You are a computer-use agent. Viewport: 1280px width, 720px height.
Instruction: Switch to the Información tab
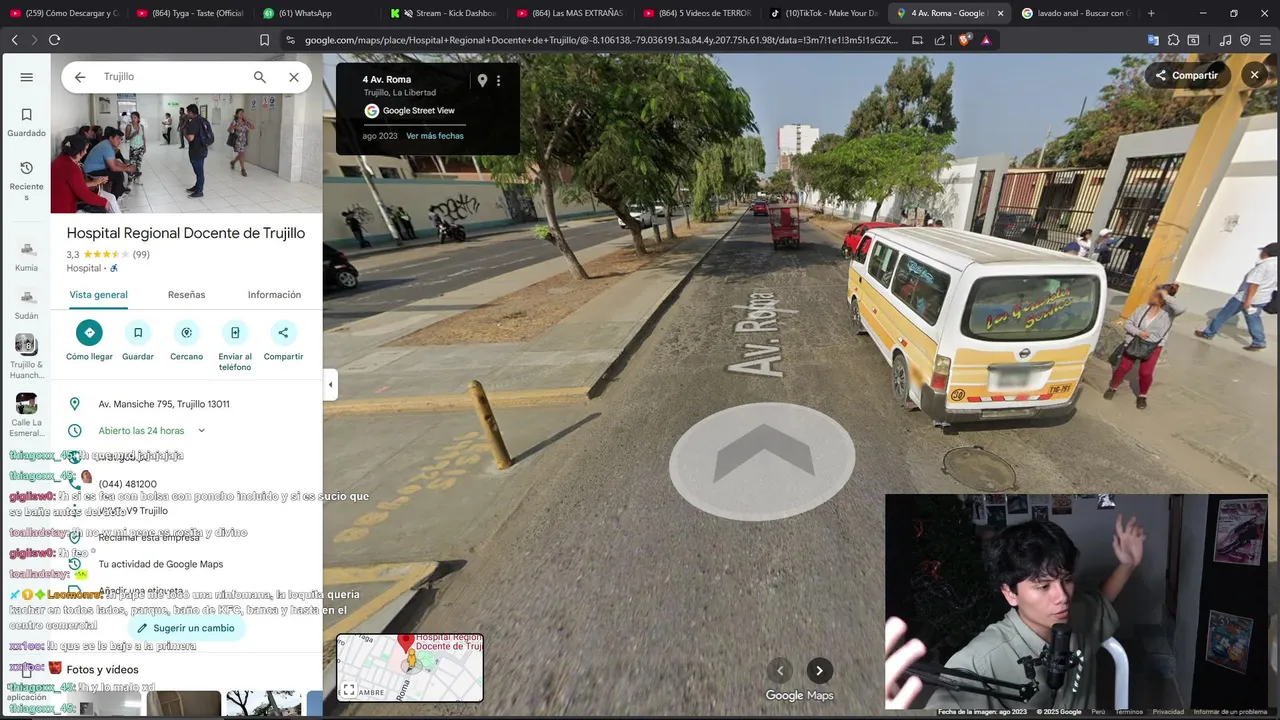click(x=274, y=295)
